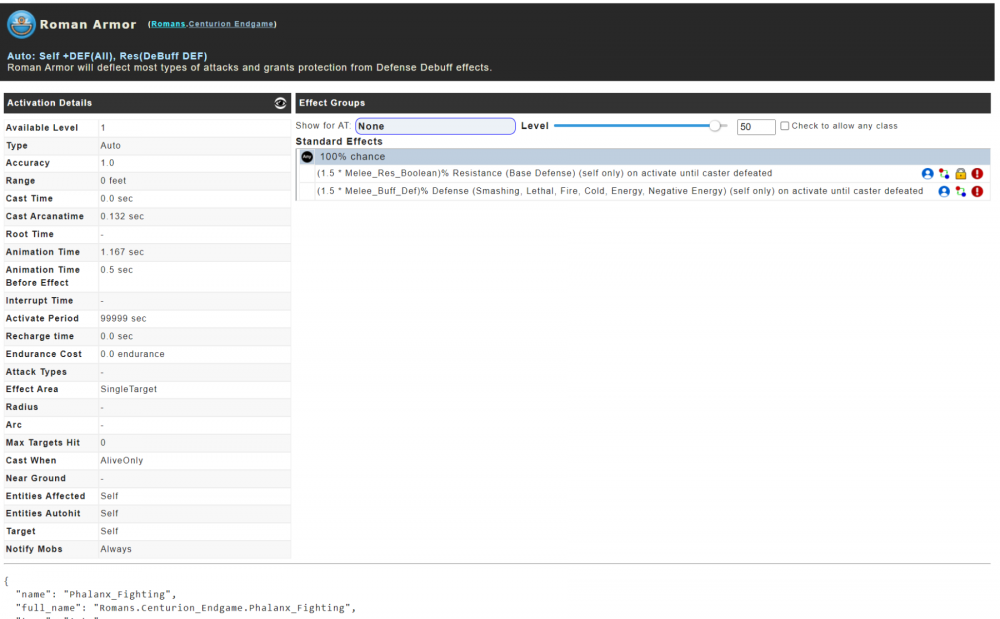Open the Centurion Endgame link
Viewport: 1000px width, 619px height.
coord(236,24)
